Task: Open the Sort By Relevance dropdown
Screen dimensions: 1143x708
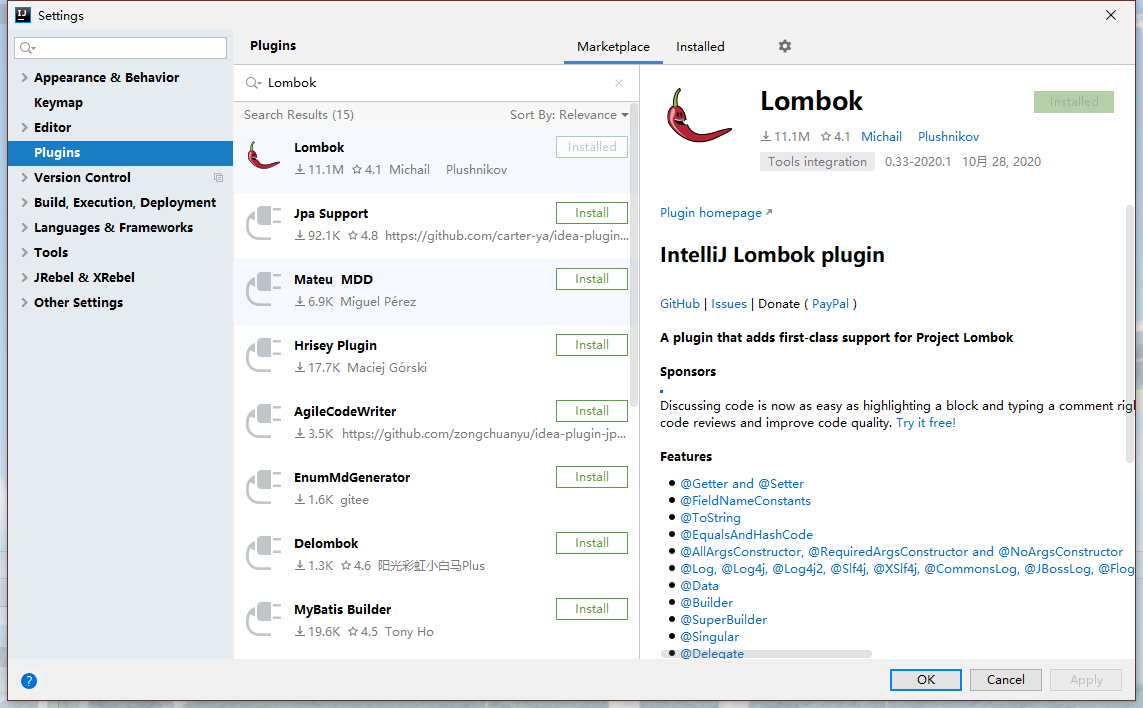Action: 569,115
